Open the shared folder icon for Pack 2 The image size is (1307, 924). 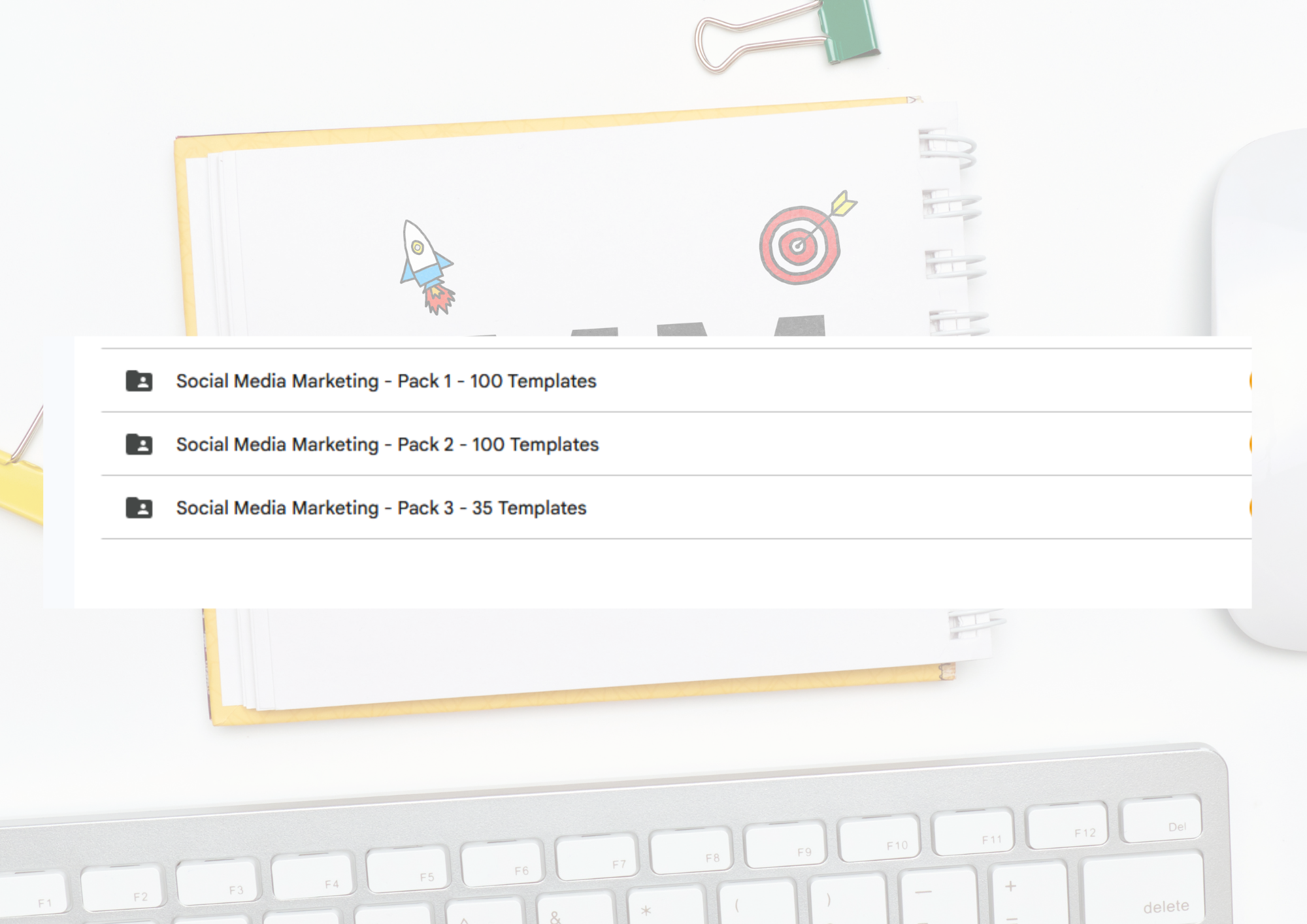click(x=139, y=444)
